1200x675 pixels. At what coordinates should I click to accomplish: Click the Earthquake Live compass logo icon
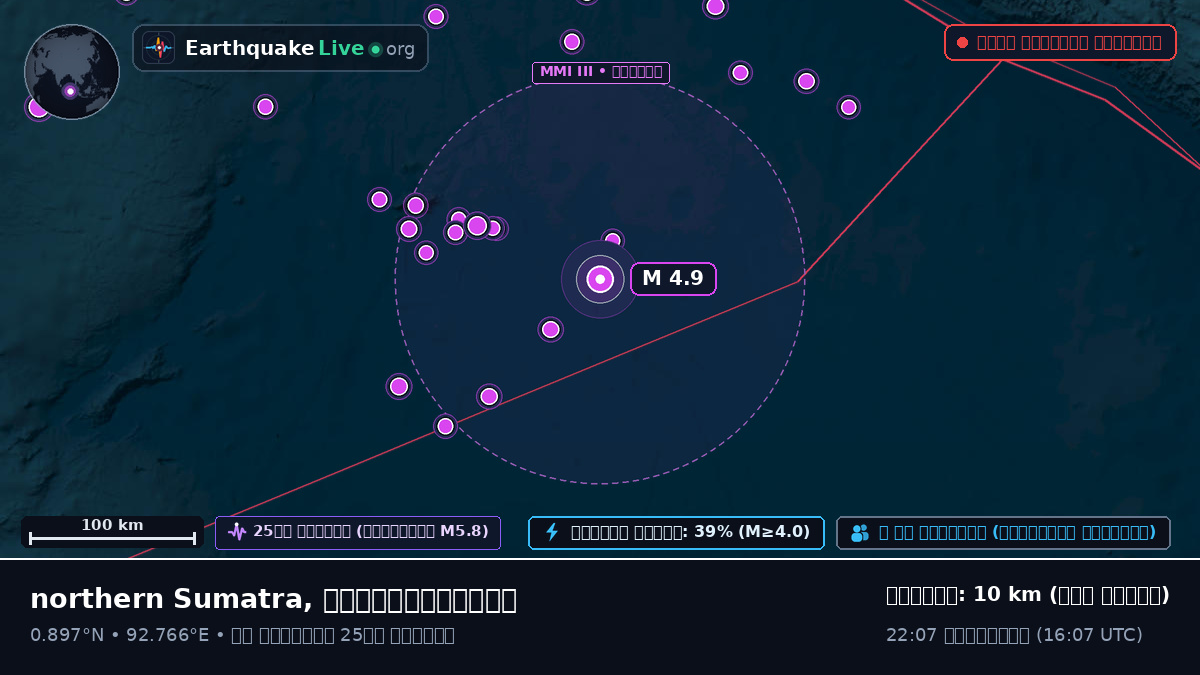point(158,48)
